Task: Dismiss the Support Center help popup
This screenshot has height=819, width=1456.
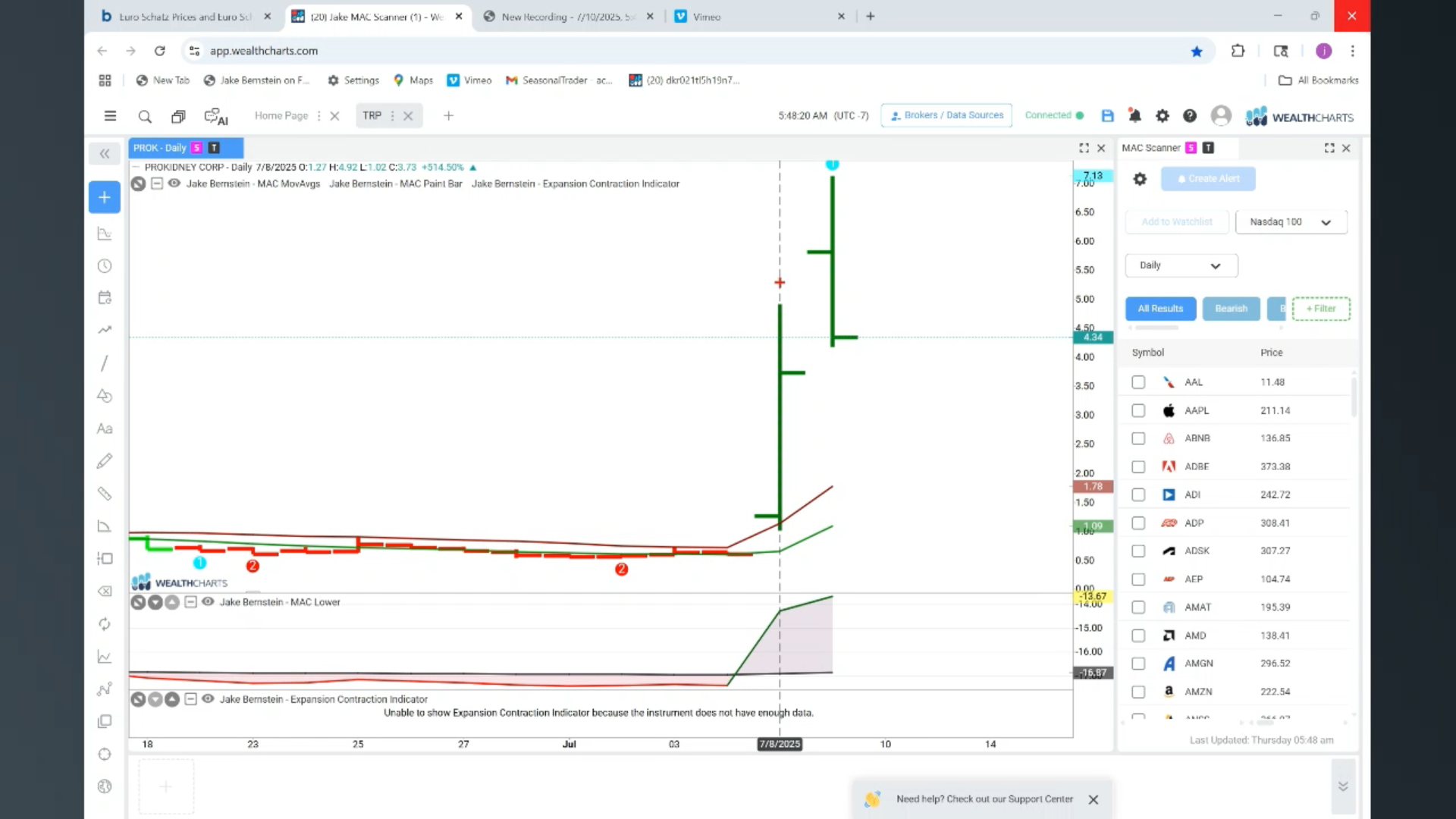Action: pos(1093,799)
